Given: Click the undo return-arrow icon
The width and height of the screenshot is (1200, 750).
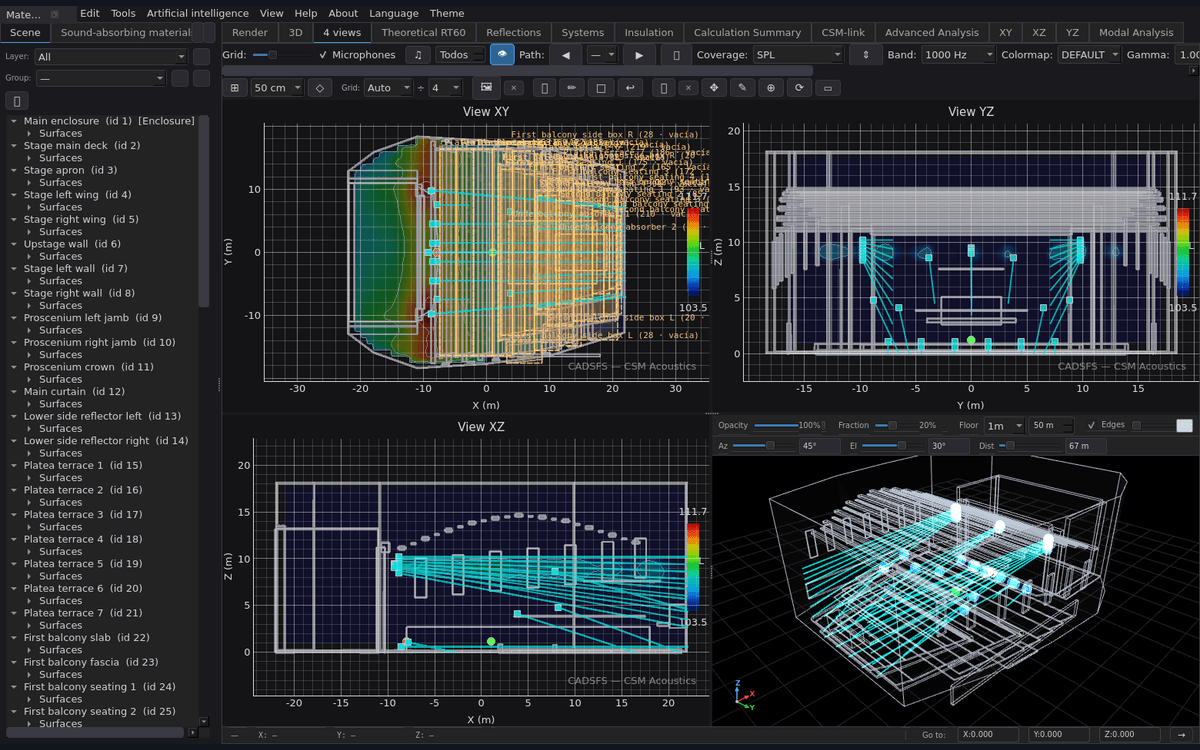Looking at the screenshot, I should pos(629,88).
